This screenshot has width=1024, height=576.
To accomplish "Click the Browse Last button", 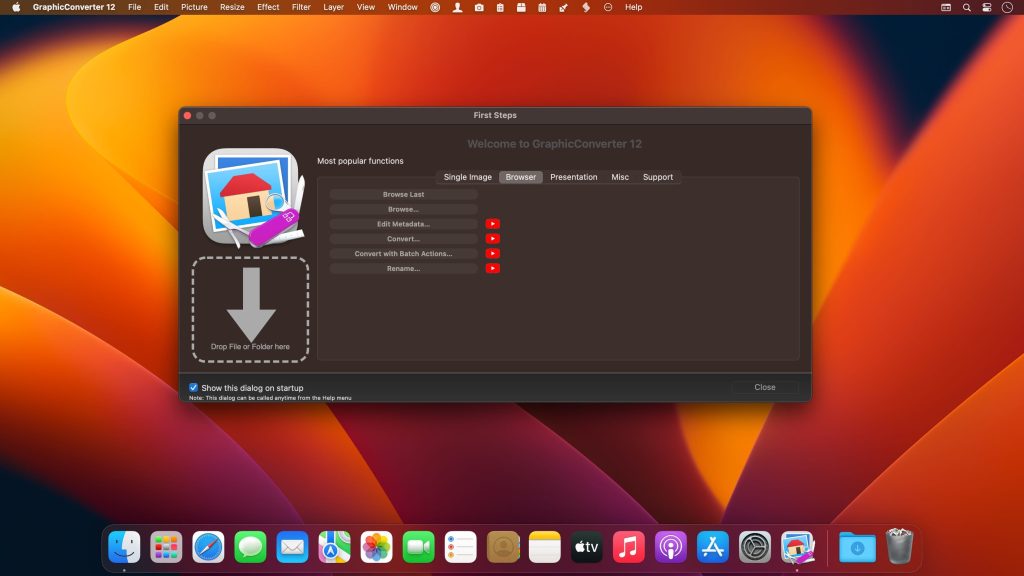I will pos(403,194).
